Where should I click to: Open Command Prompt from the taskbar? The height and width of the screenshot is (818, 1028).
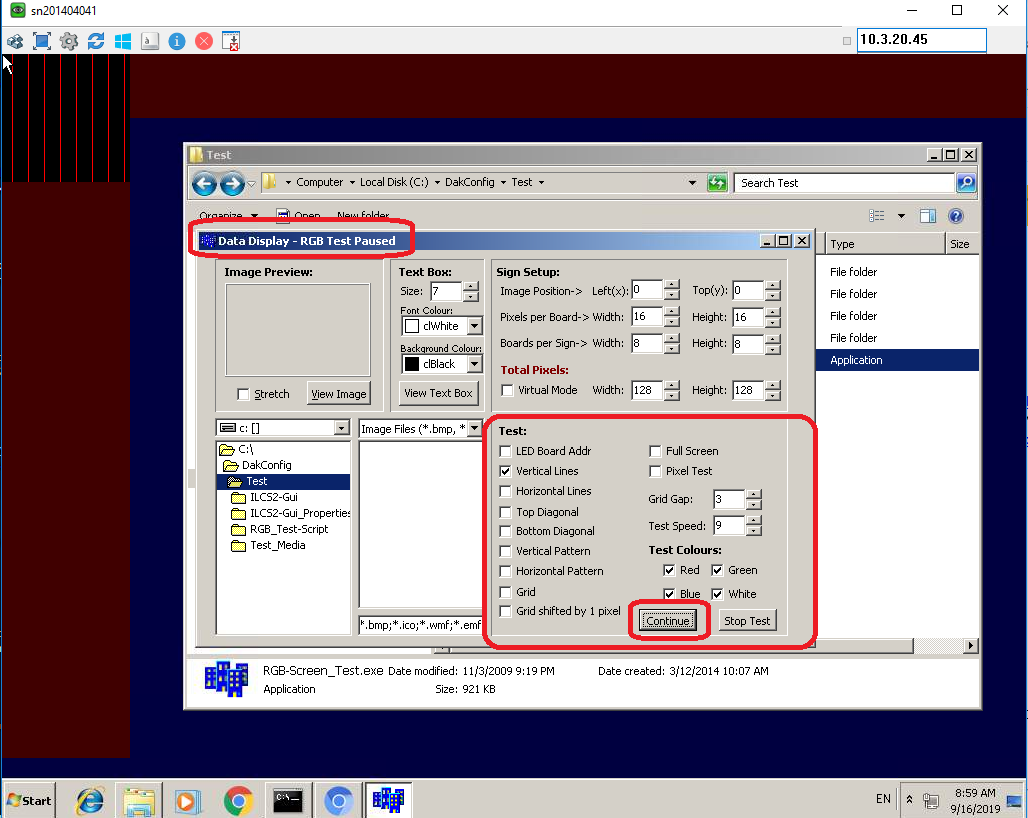288,800
